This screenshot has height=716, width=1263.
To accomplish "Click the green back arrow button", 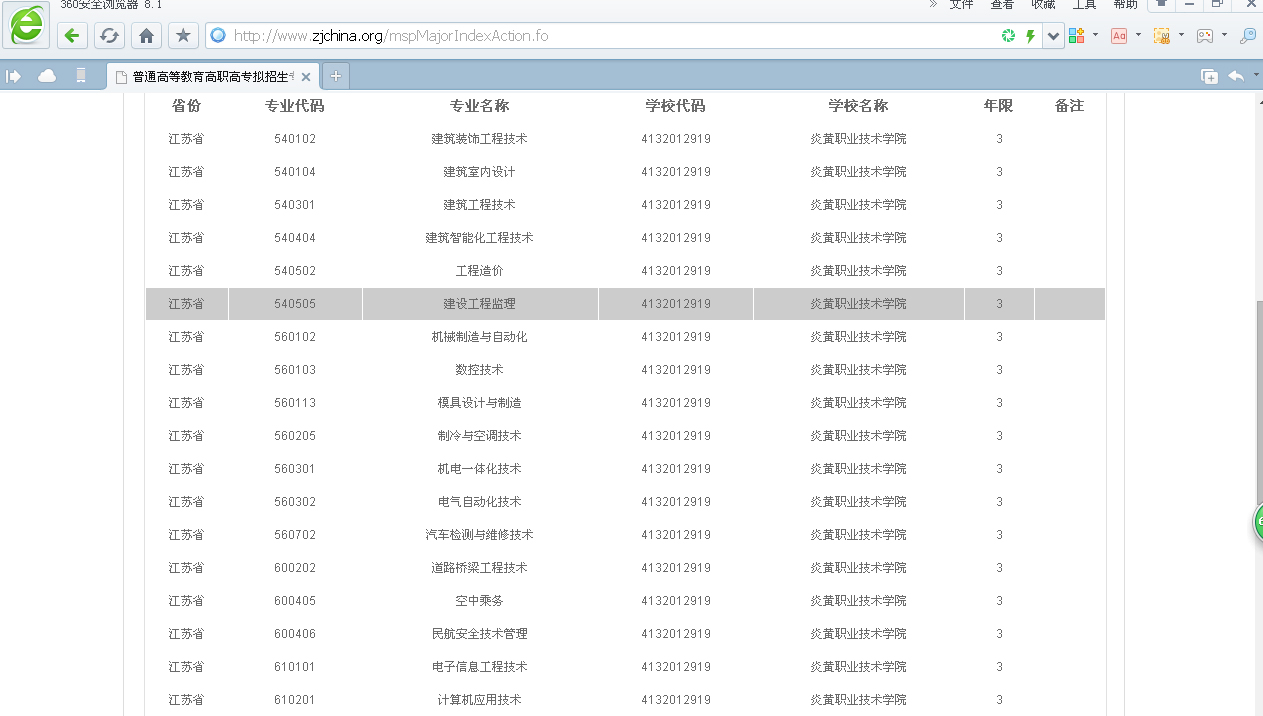I will 71,36.
